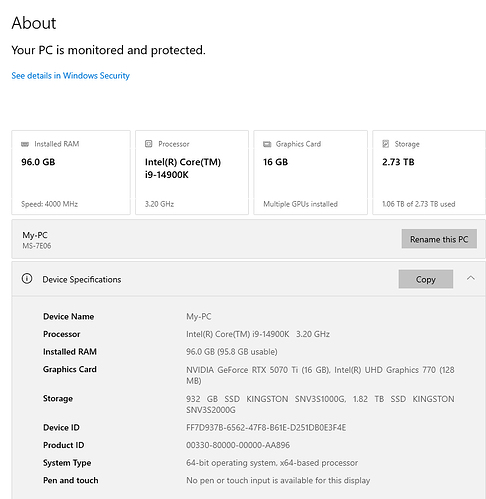
Task: Click the FF7D937B device ID value
Action: point(266,427)
